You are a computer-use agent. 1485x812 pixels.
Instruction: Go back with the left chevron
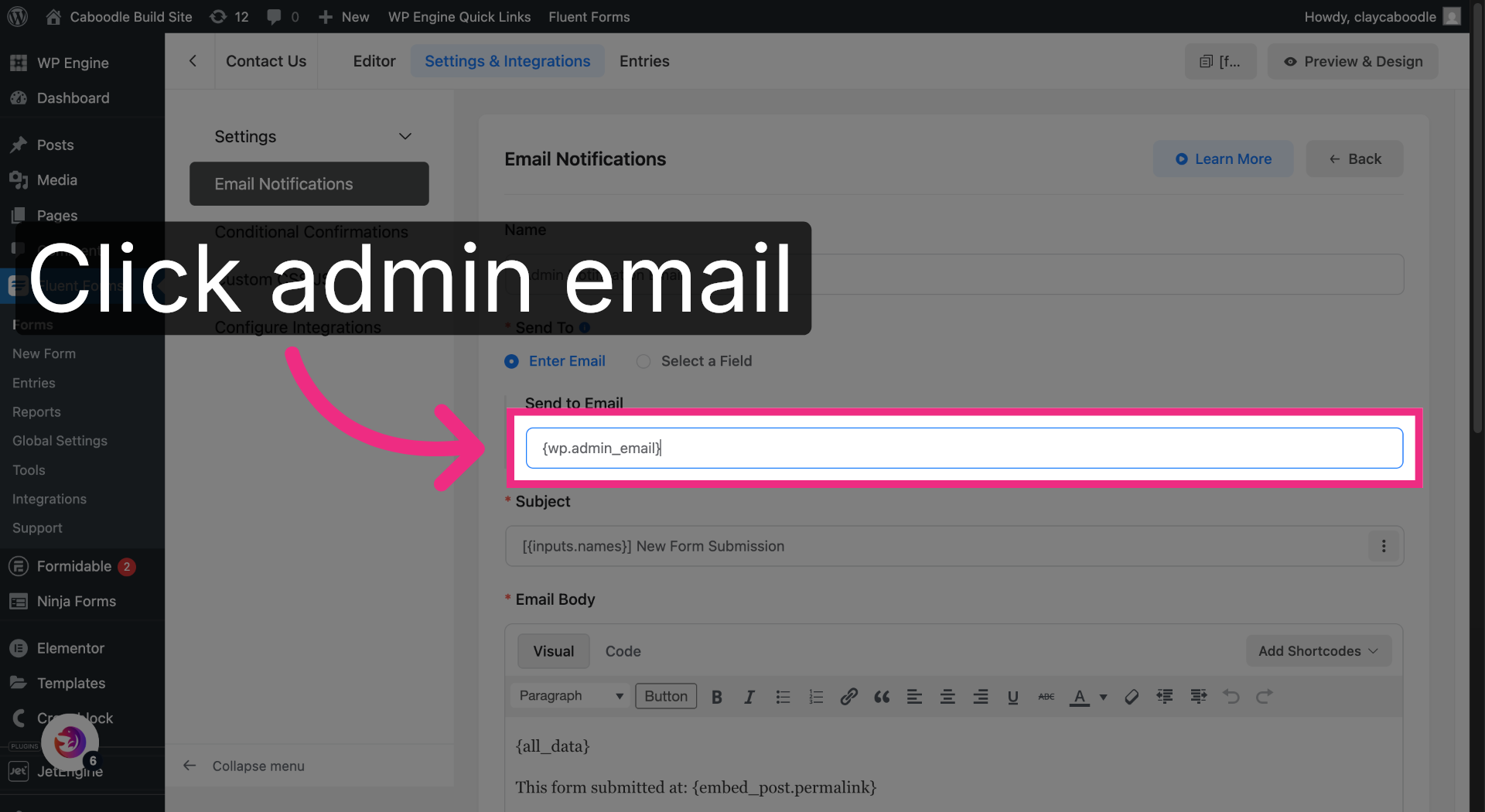(x=193, y=61)
